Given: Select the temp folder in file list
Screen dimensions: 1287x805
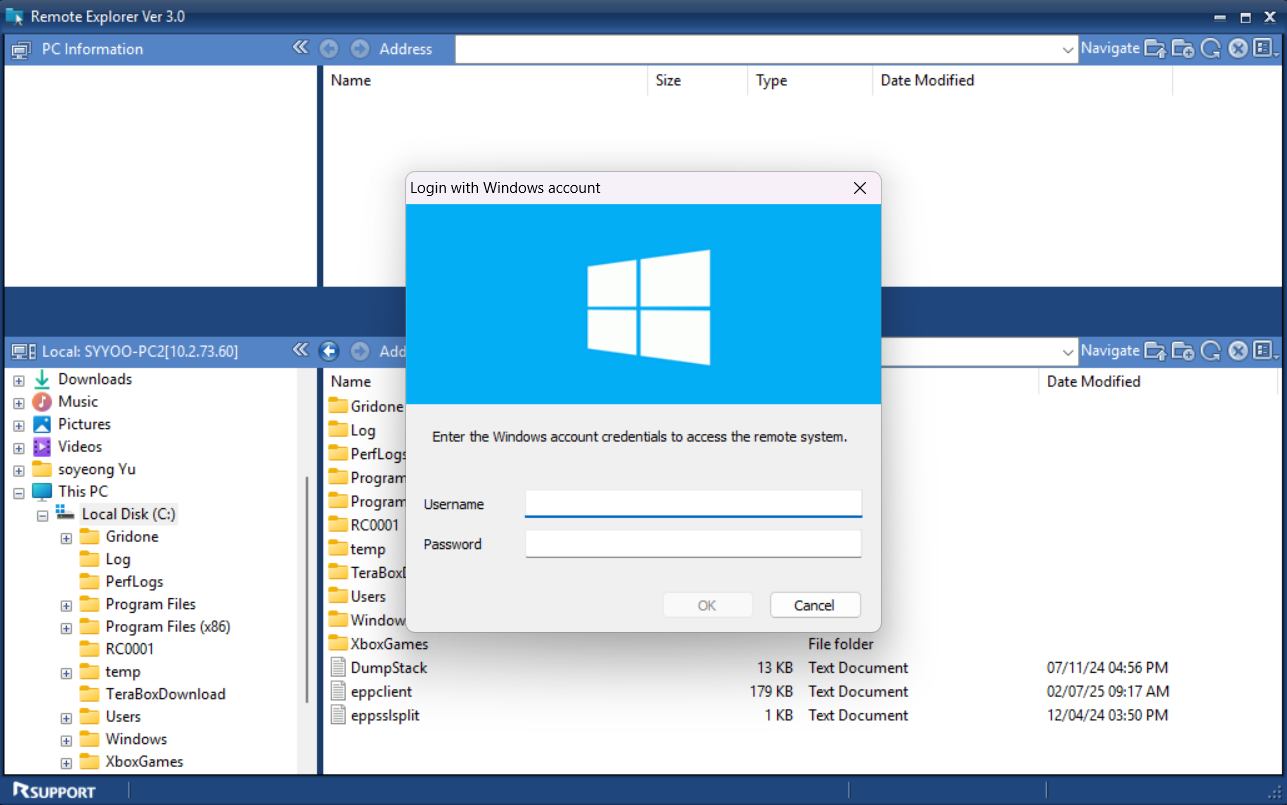Looking at the screenshot, I should [368, 549].
